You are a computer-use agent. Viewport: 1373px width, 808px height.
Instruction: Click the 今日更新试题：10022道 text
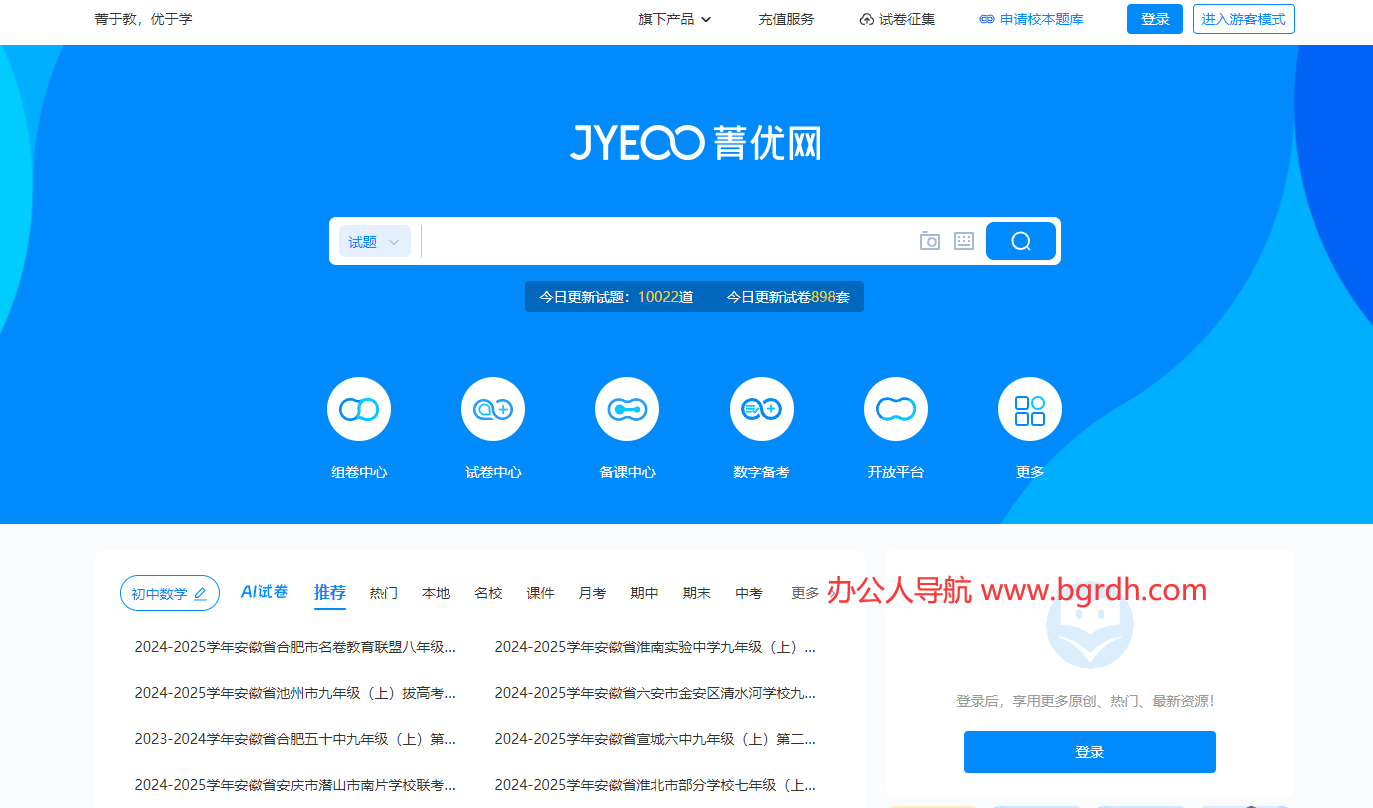click(616, 297)
